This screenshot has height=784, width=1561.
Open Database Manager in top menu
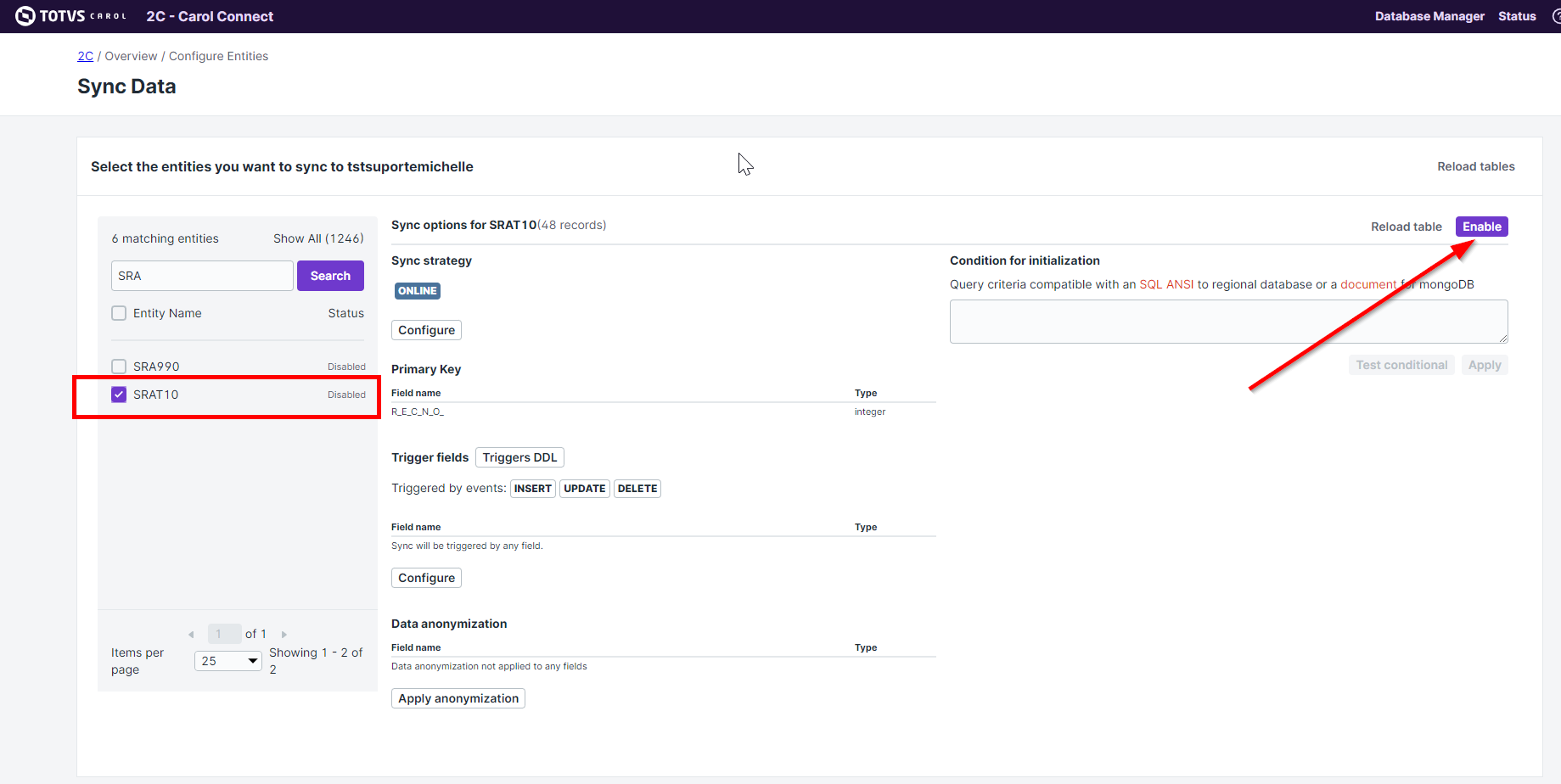[1429, 16]
